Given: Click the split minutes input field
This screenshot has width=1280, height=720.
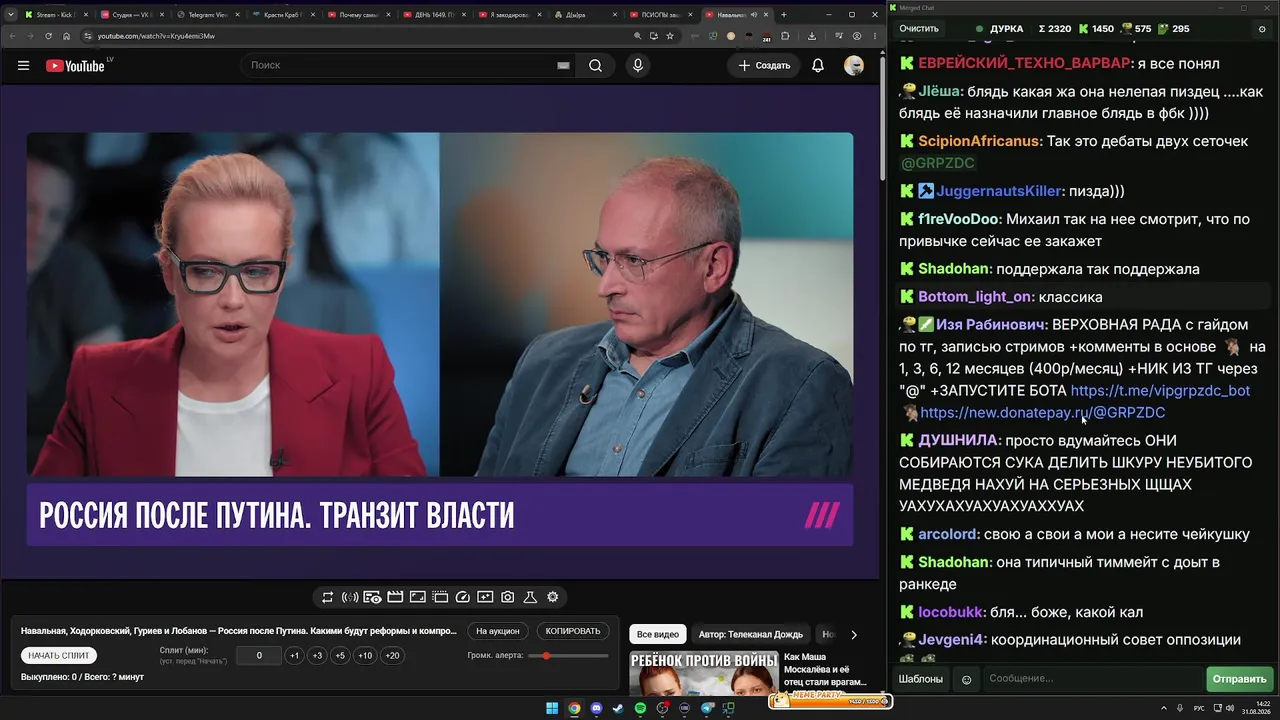Looking at the screenshot, I should point(259,655).
